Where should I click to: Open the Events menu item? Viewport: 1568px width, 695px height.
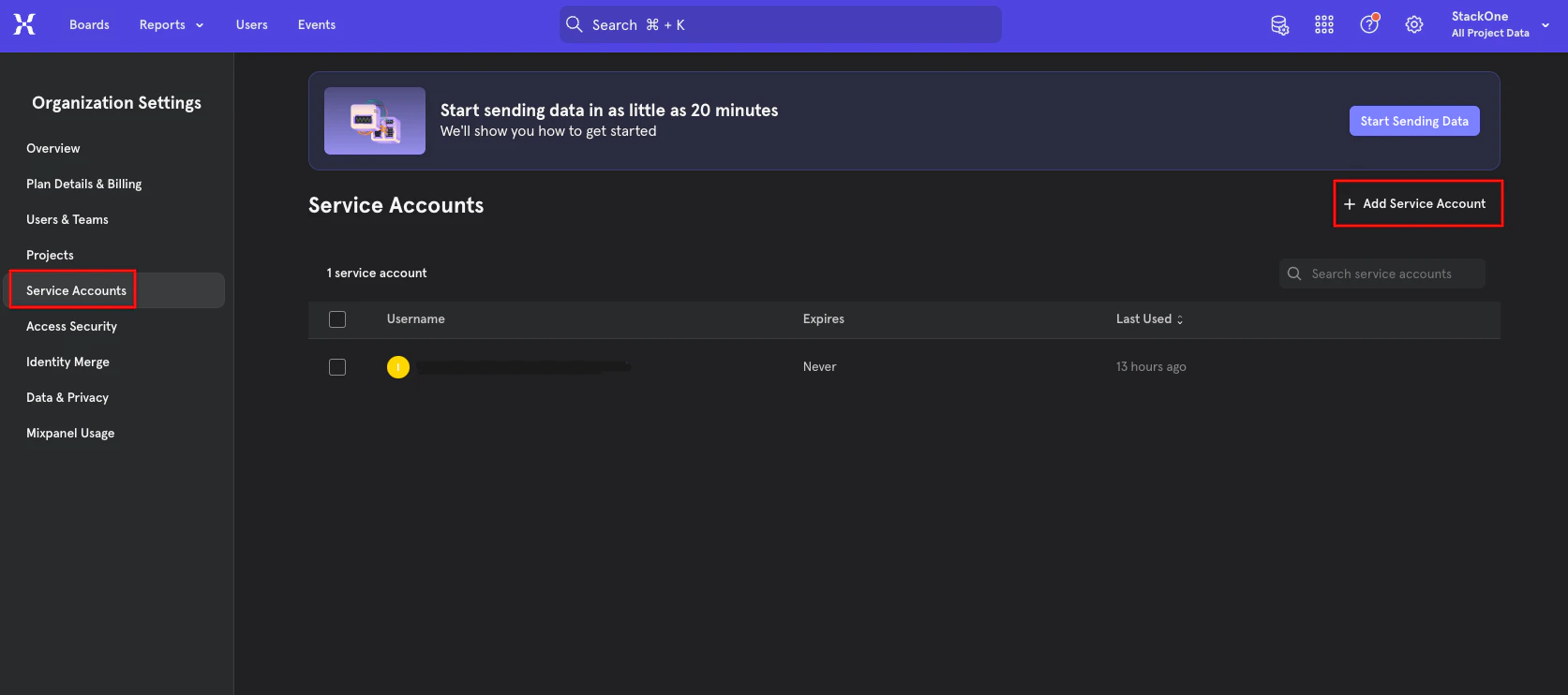[x=317, y=25]
